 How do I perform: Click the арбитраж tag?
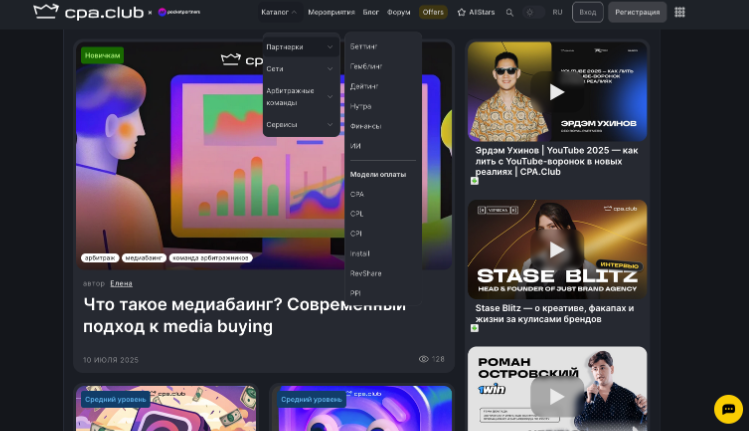pyautogui.click(x=100, y=258)
